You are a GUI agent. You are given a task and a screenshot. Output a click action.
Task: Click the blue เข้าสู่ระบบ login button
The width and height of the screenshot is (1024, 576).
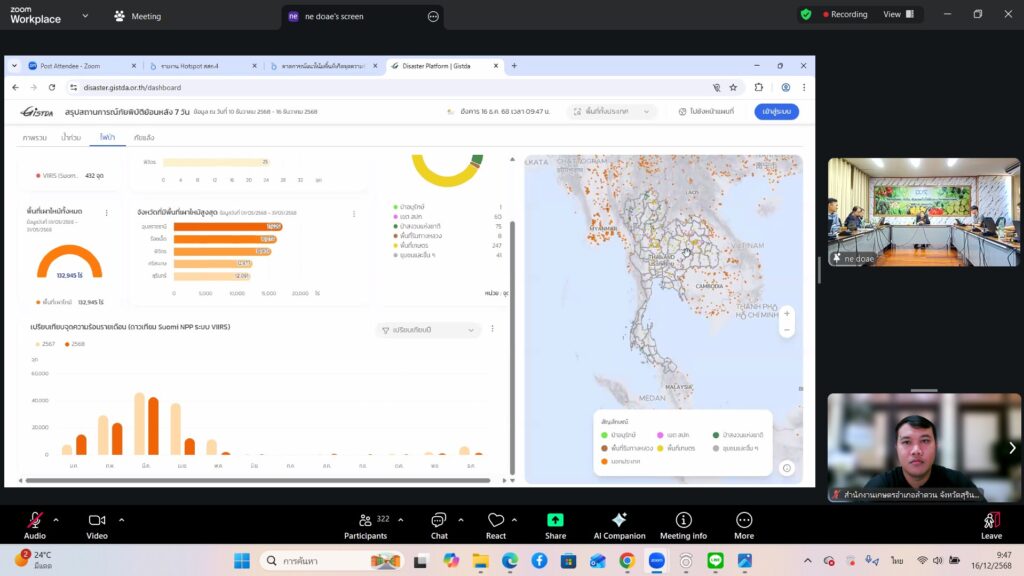coord(776,111)
